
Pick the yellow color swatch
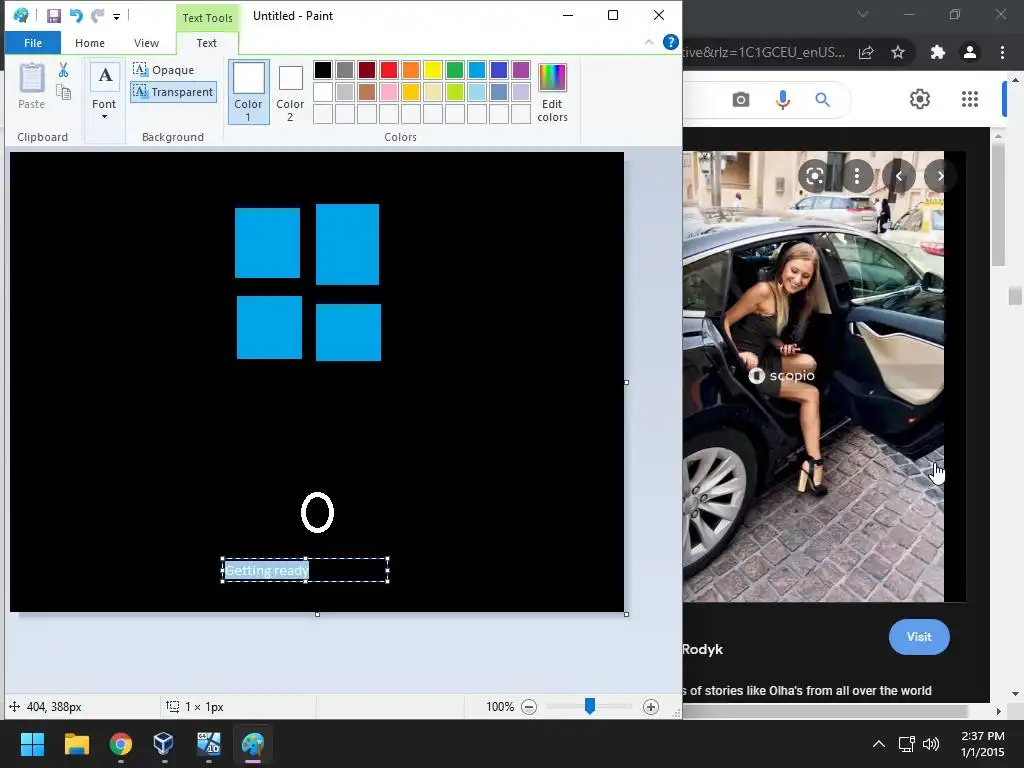432,70
